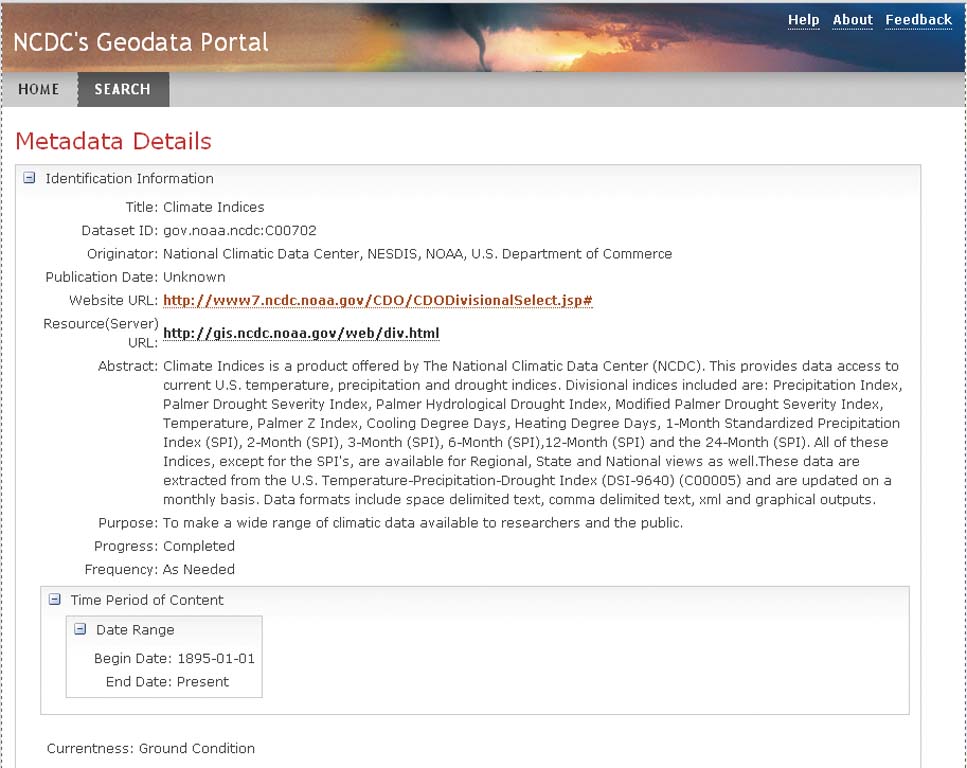Collapse Identification Information using its minus icon
Screen dimensions: 967x768
(x=30, y=179)
